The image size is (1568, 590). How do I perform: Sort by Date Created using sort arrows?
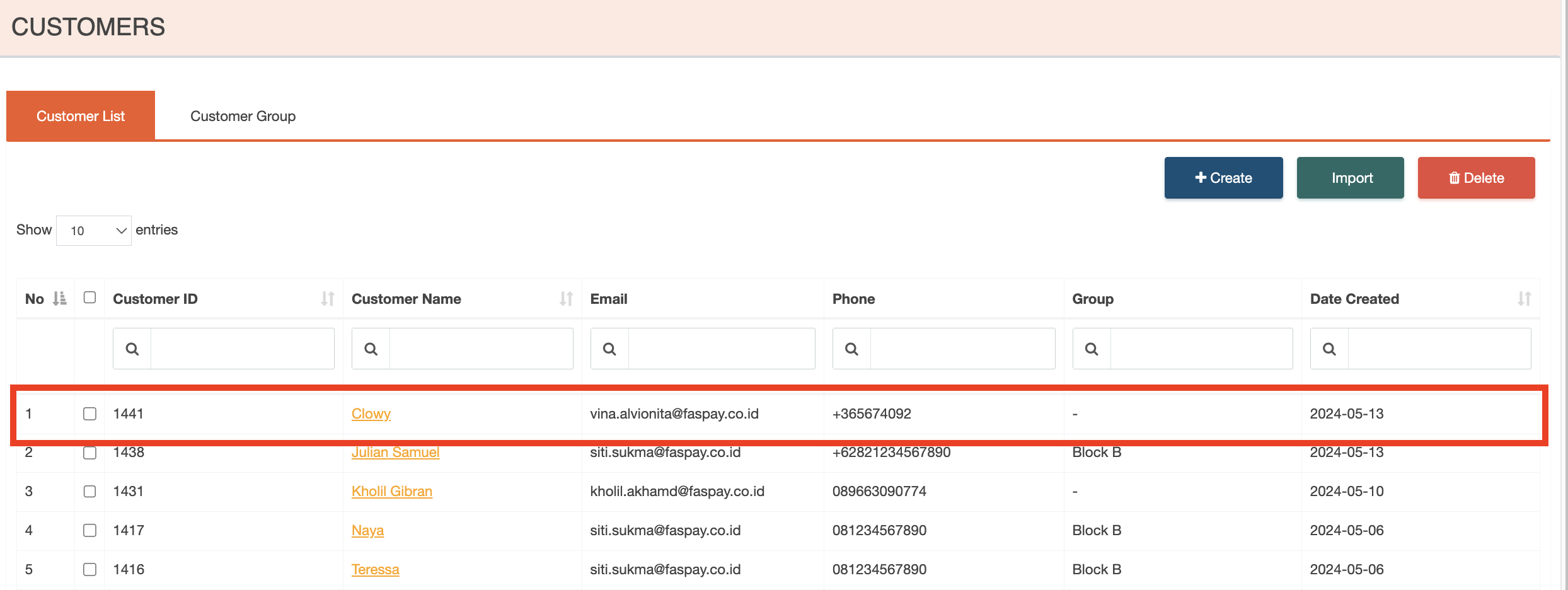point(1524,299)
